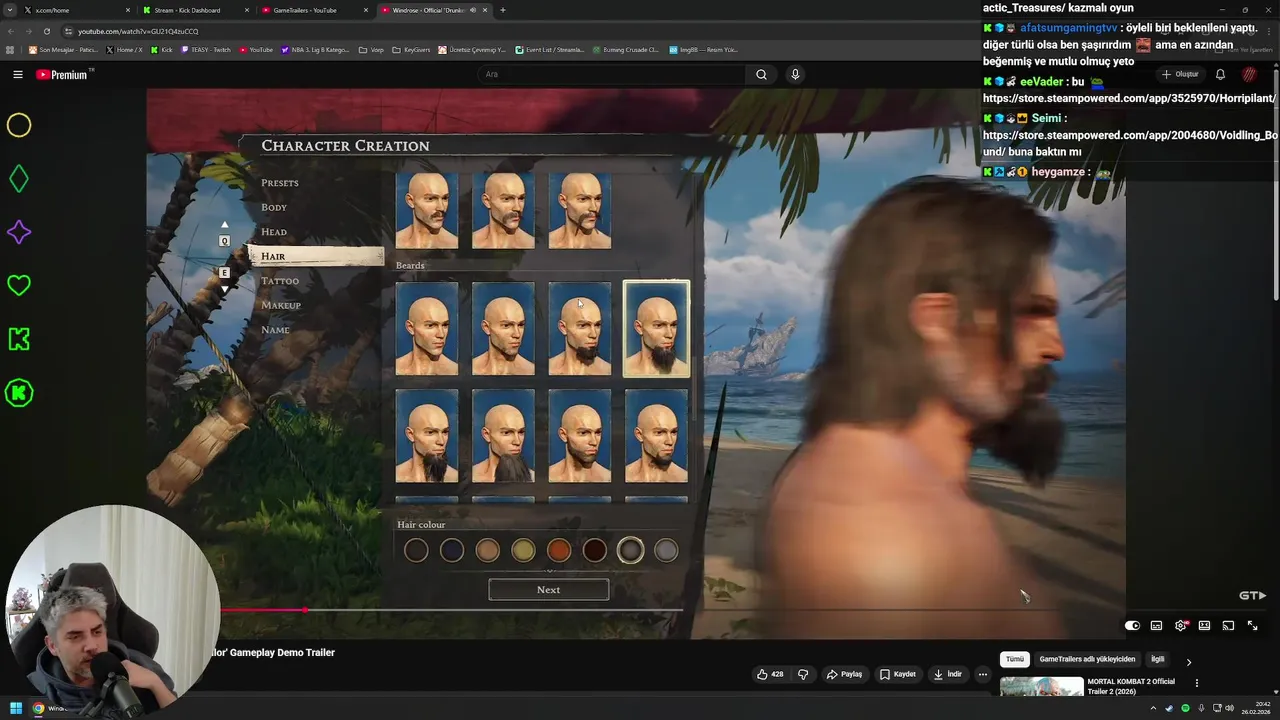Click Next button in Character Creation

click(x=548, y=589)
